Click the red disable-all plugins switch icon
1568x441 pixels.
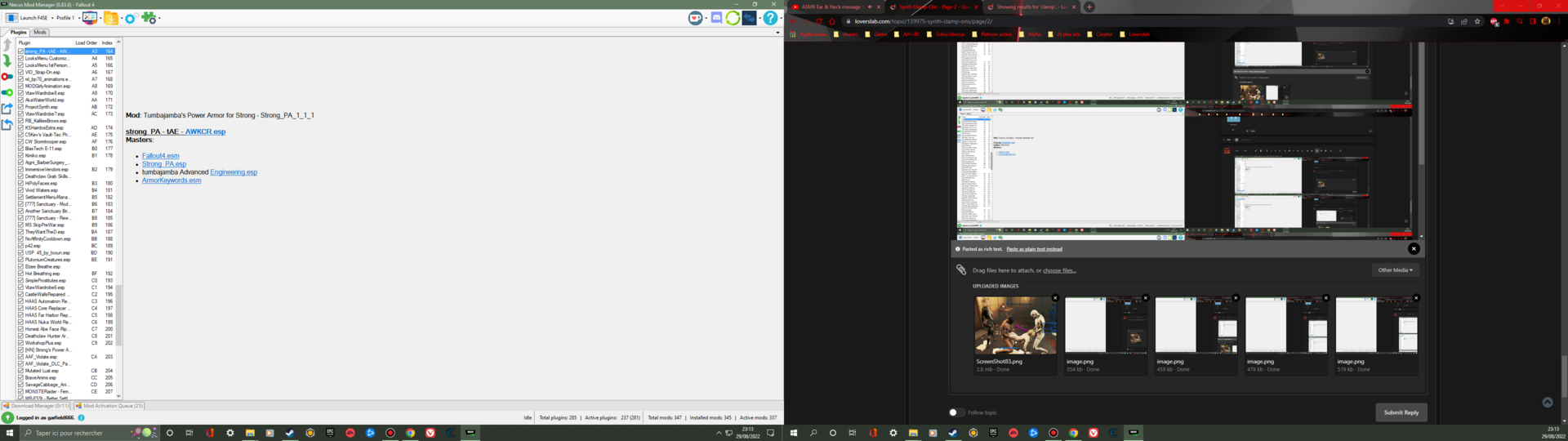(x=7, y=77)
